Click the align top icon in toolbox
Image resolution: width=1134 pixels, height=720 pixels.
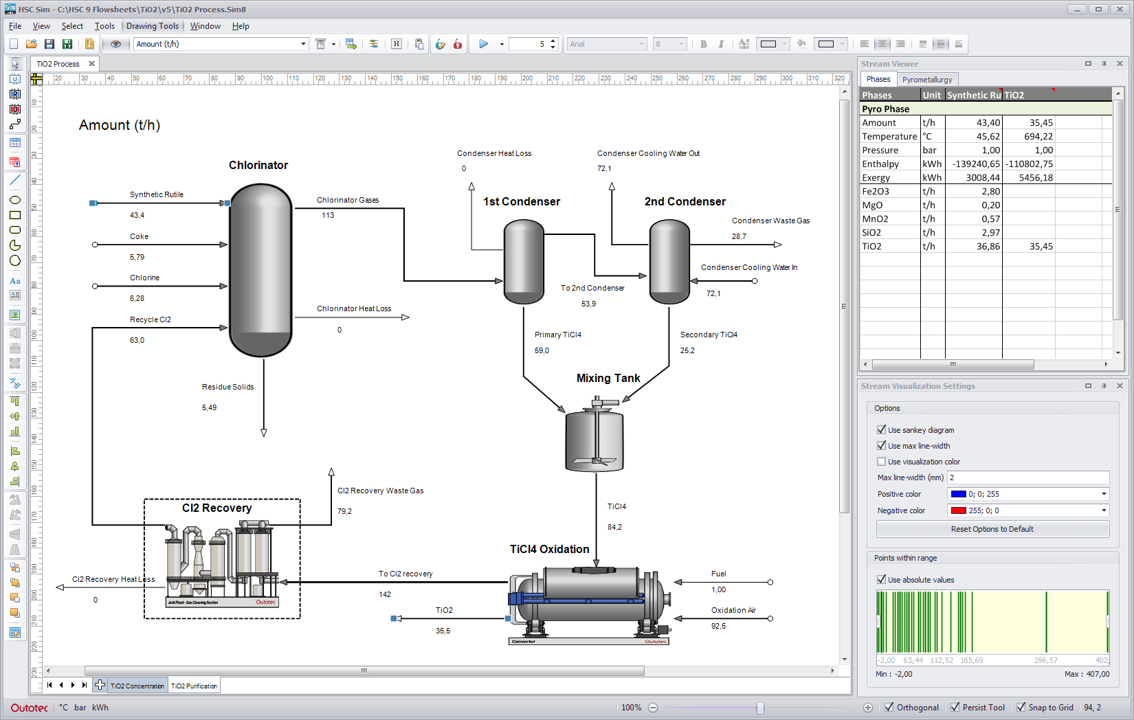click(x=14, y=400)
